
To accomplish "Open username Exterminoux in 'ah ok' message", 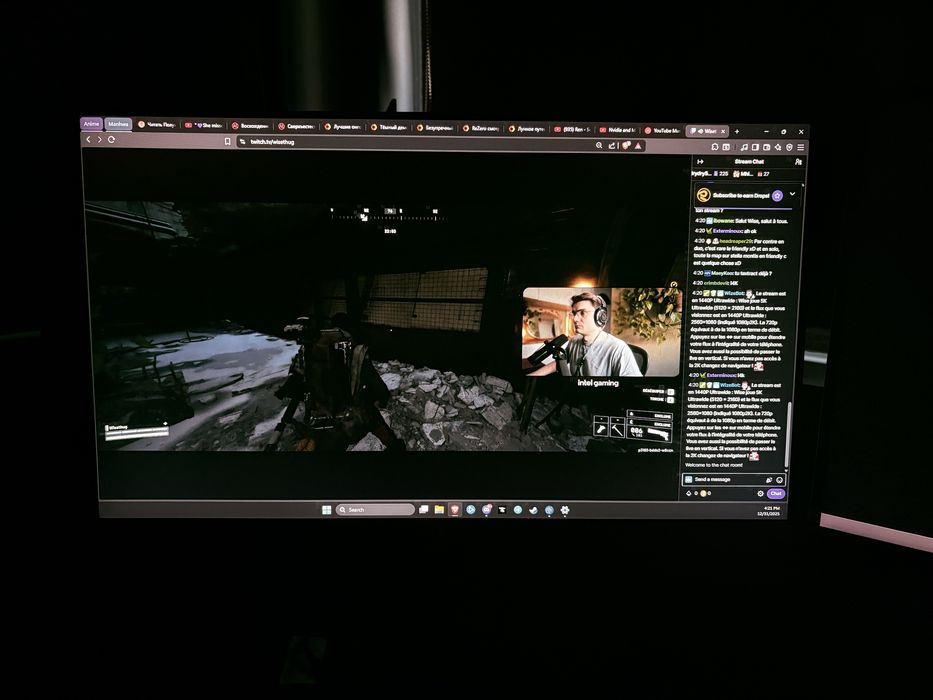I will click(x=727, y=230).
